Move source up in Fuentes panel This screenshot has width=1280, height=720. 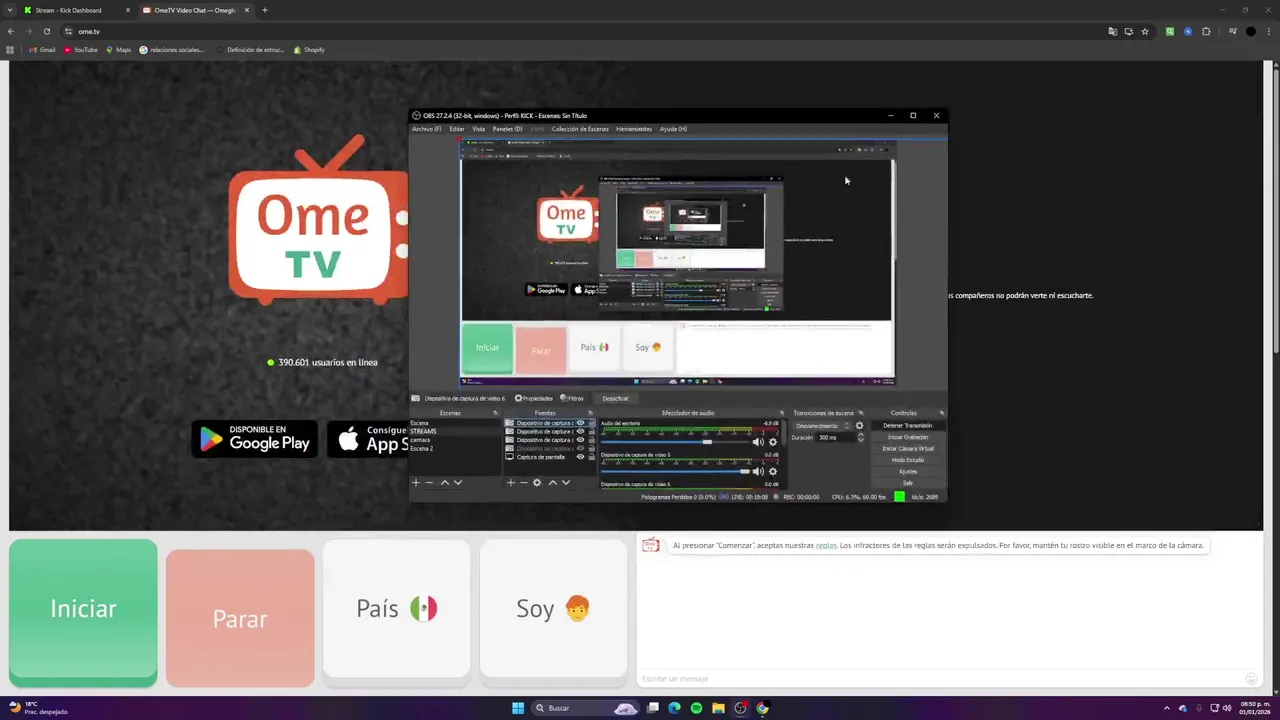coord(552,482)
